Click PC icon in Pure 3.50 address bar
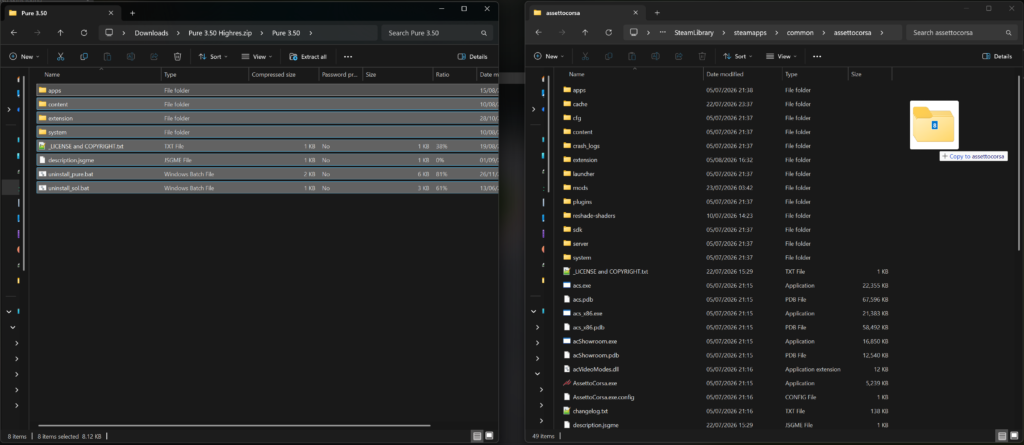 (109, 33)
